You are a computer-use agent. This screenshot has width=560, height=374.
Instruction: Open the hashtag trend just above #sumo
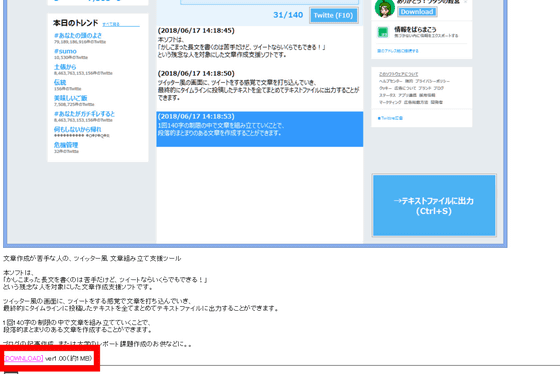(x=78, y=35)
